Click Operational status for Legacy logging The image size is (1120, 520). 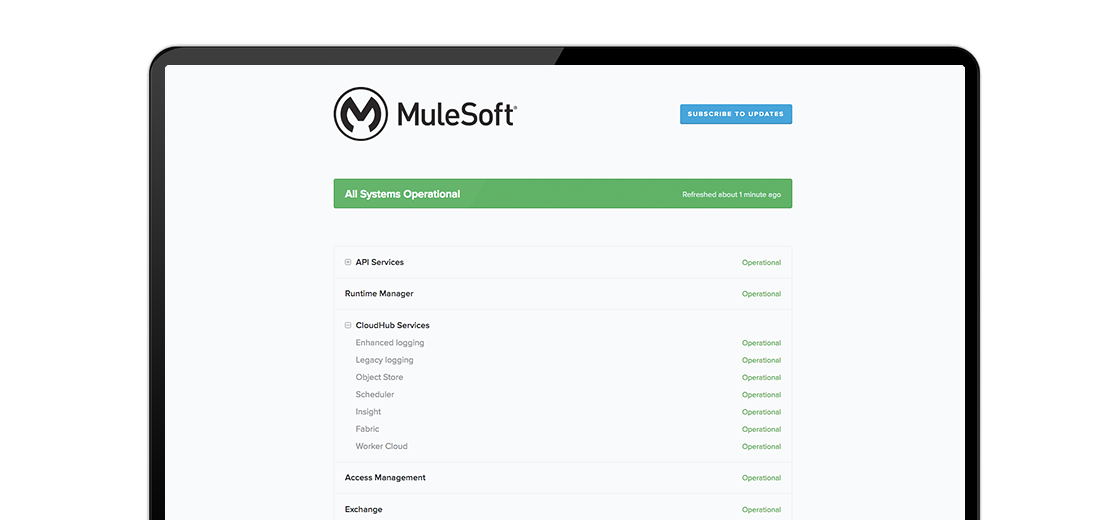(761, 360)
